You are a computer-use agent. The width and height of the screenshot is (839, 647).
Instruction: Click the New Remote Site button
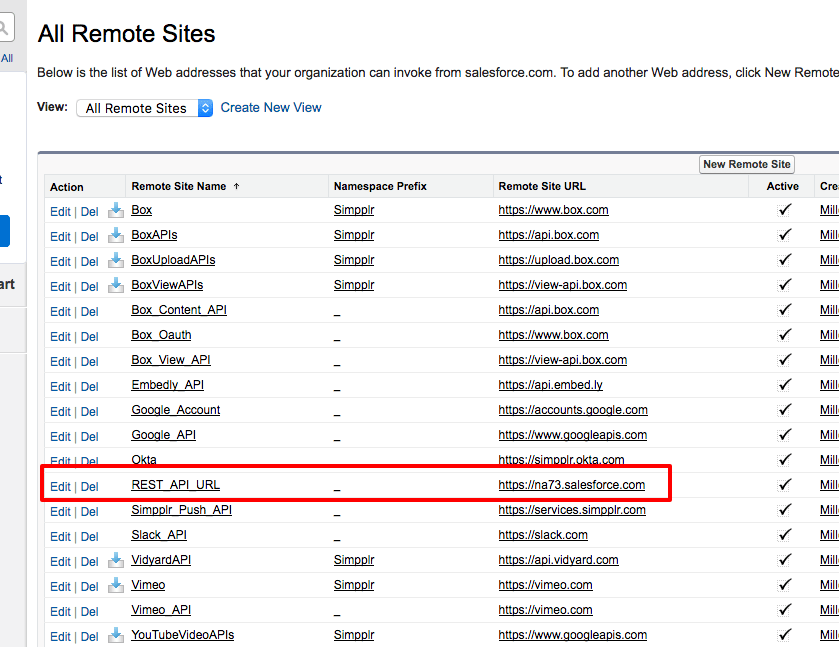click(x=746, y=164)
